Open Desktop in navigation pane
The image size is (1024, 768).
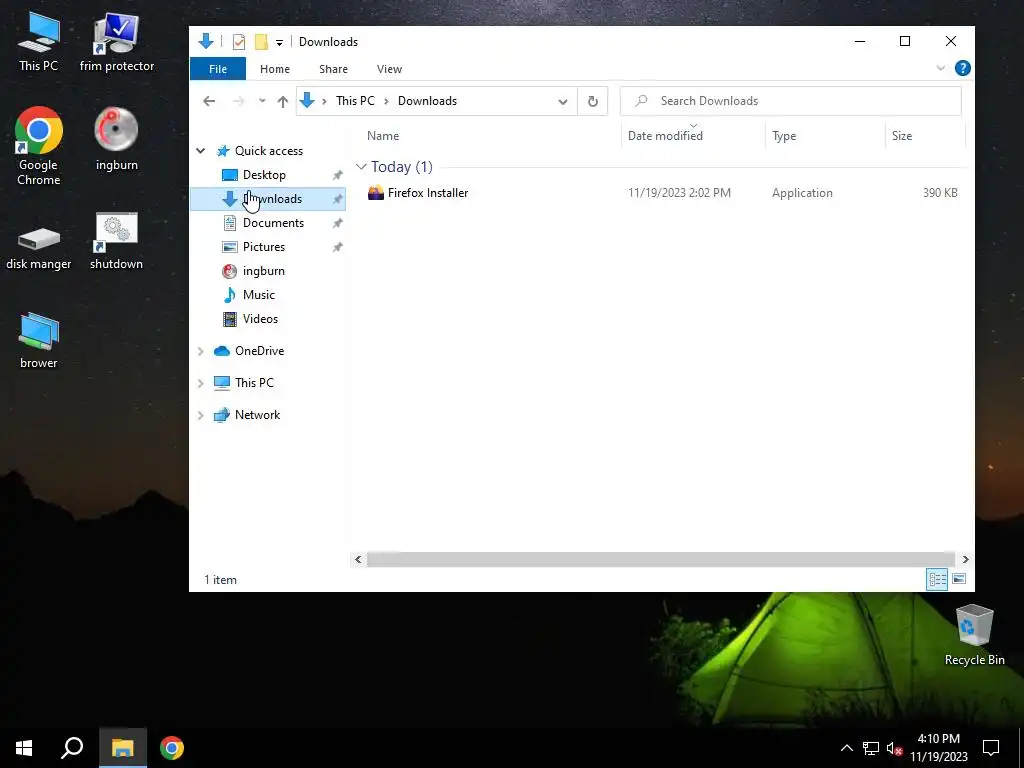(x=264, y=174)
